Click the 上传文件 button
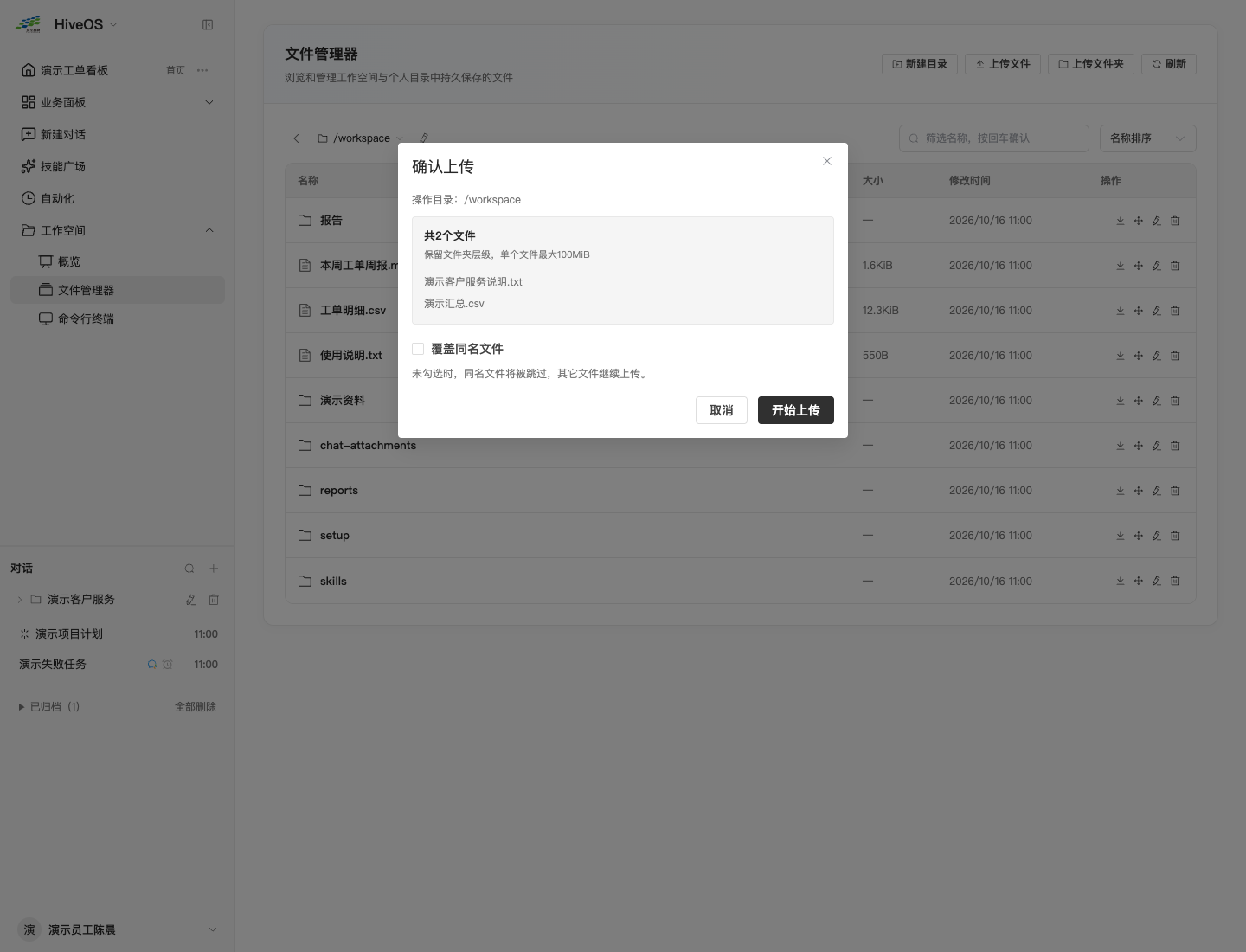The height and width of the screenshot is (952, 1246). (1003, 64)
